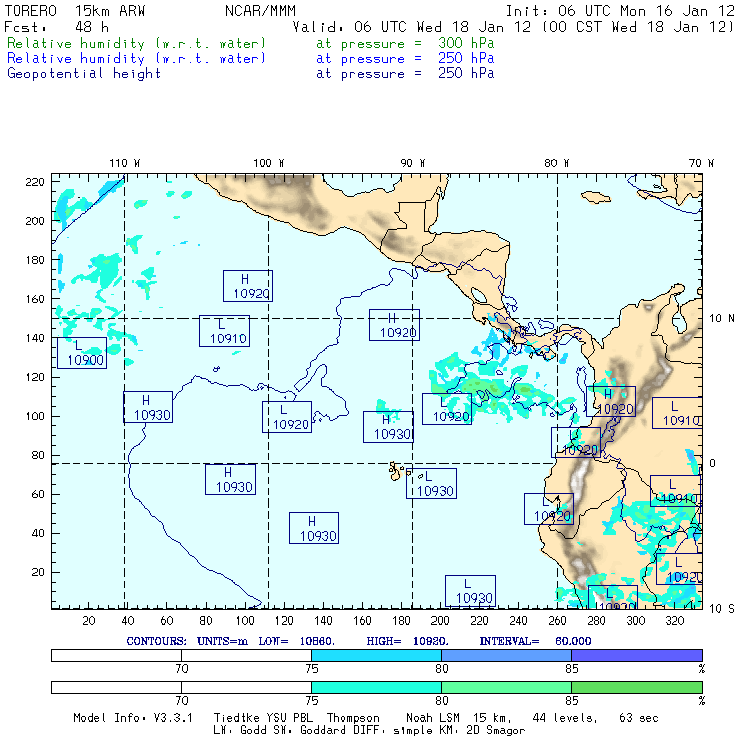This screenshot has height=740, width=740.
Task: Click the '90 W' longitude label
Action: click(x=412, y=163)
